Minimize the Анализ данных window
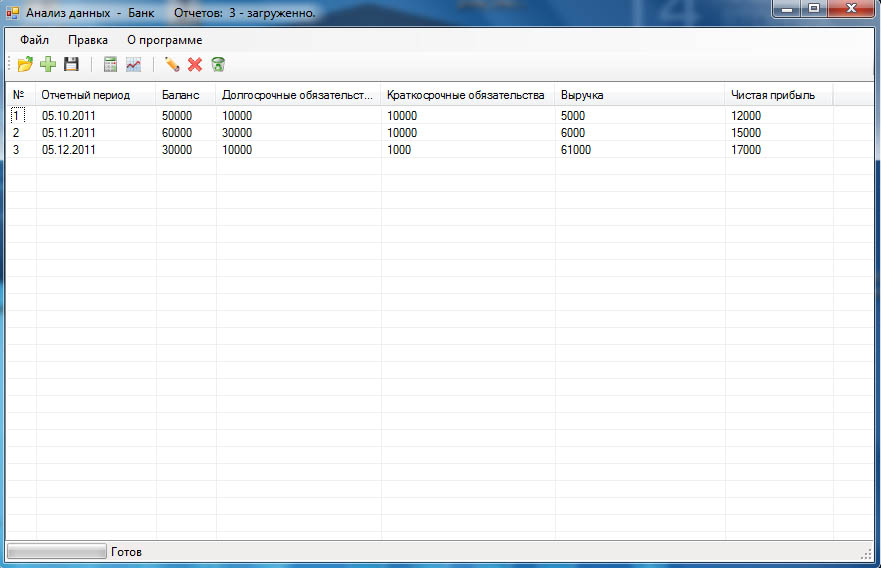Viewport: 881px width, 568px height. click(x=787, y=8)
